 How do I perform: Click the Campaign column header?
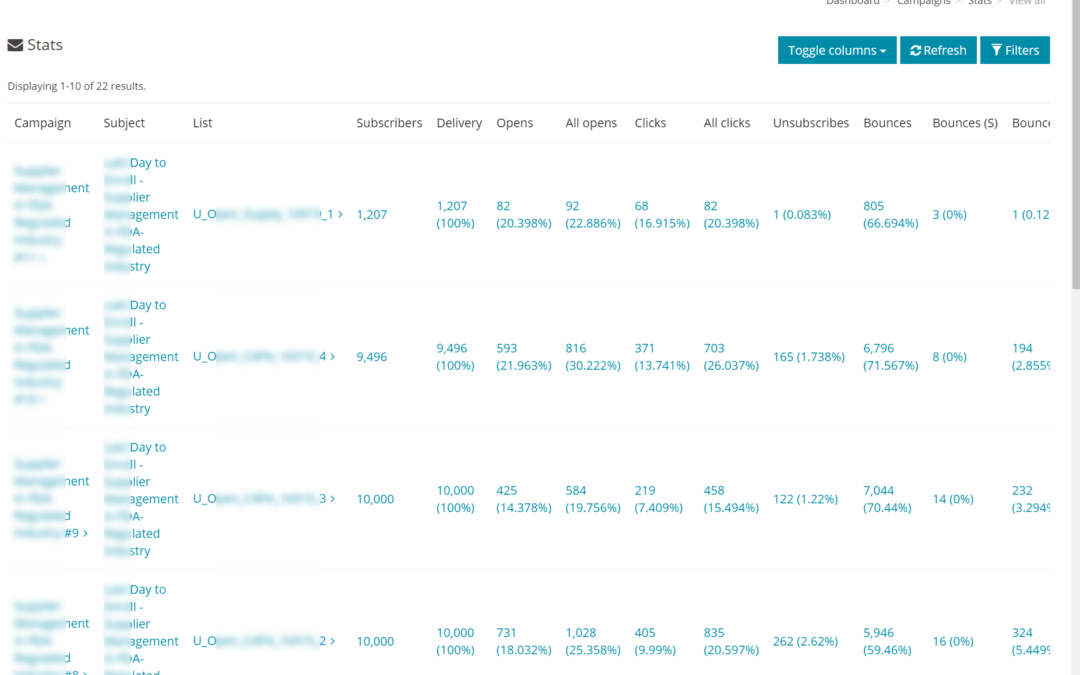coord(43,123)
